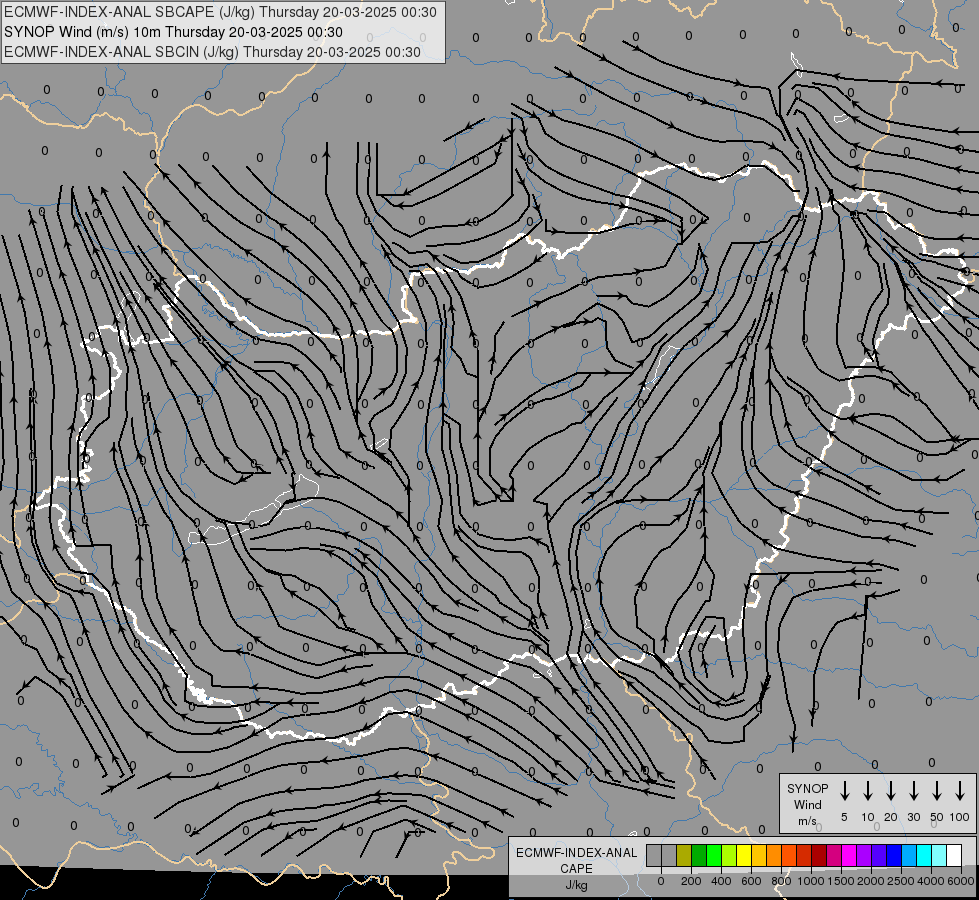Select the pale cyan CAPE swatch
Screen dimensions: 979x900
coord(938,855)
